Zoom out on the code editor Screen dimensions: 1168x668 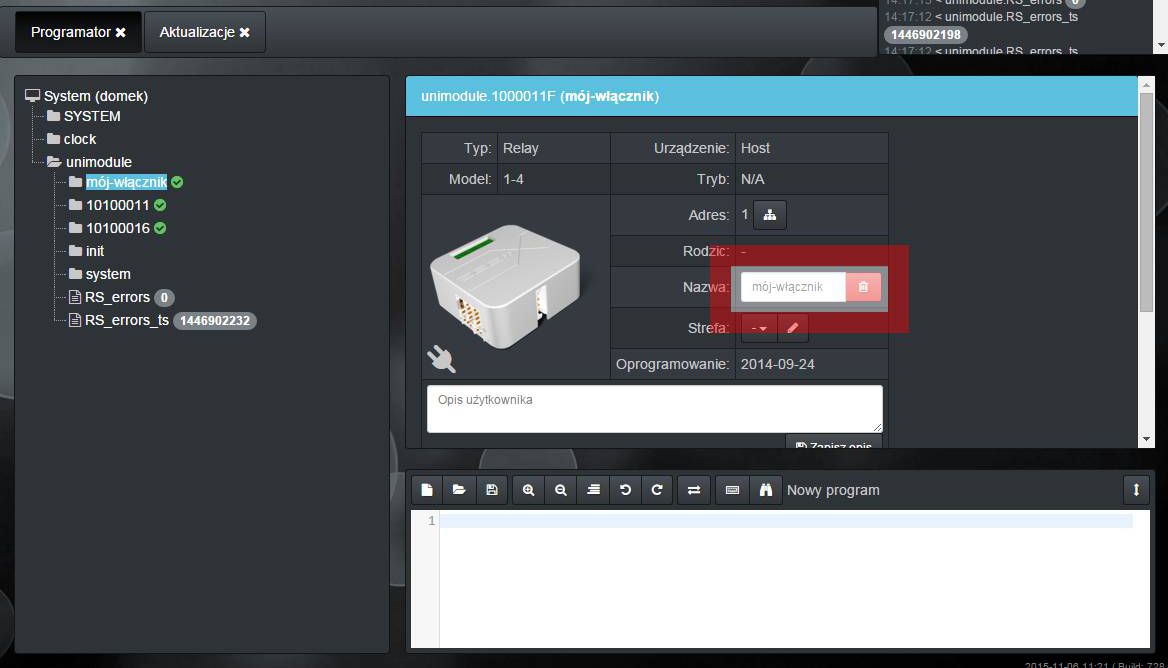pyautogui.click(x=561, y=490)
